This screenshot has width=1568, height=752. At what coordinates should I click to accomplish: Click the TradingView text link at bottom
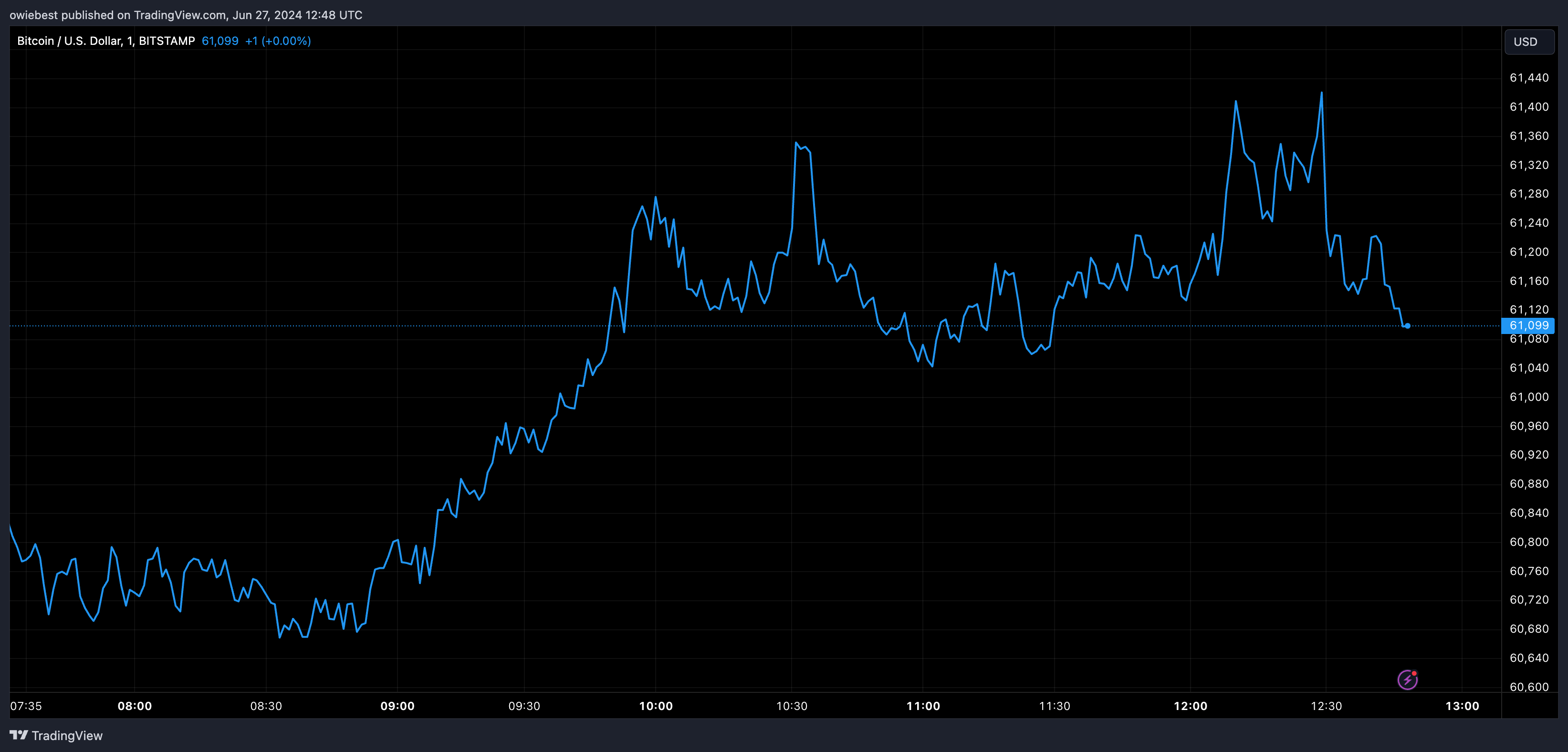67,736
